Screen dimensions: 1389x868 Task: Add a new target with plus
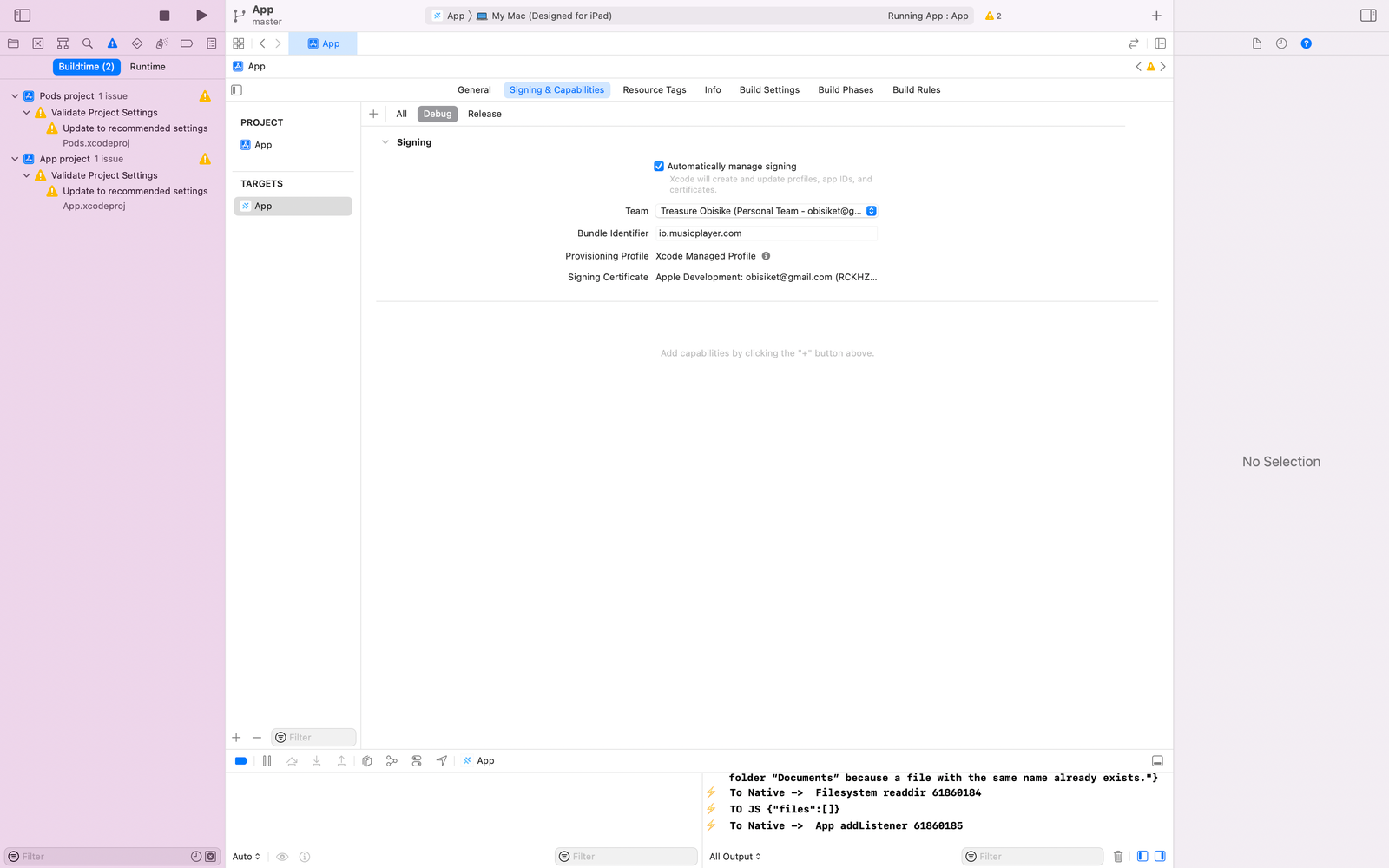click(236, 738)
